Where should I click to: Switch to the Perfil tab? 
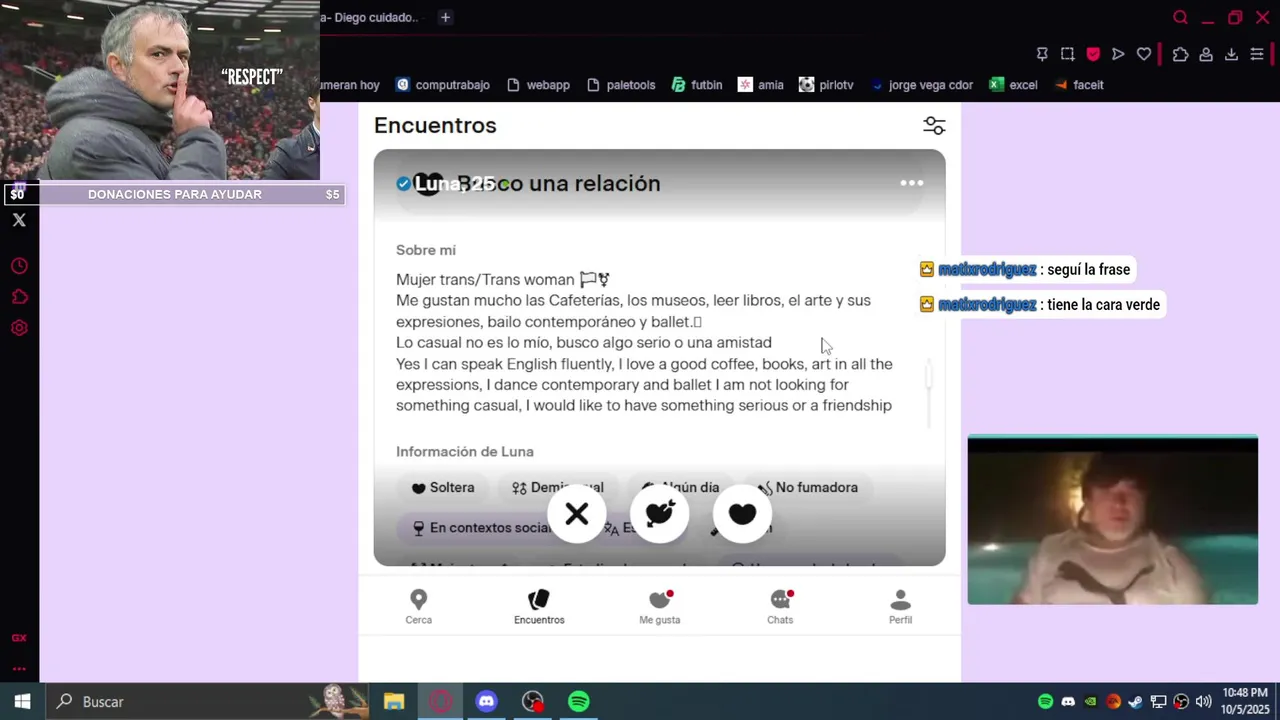point(900,607)
